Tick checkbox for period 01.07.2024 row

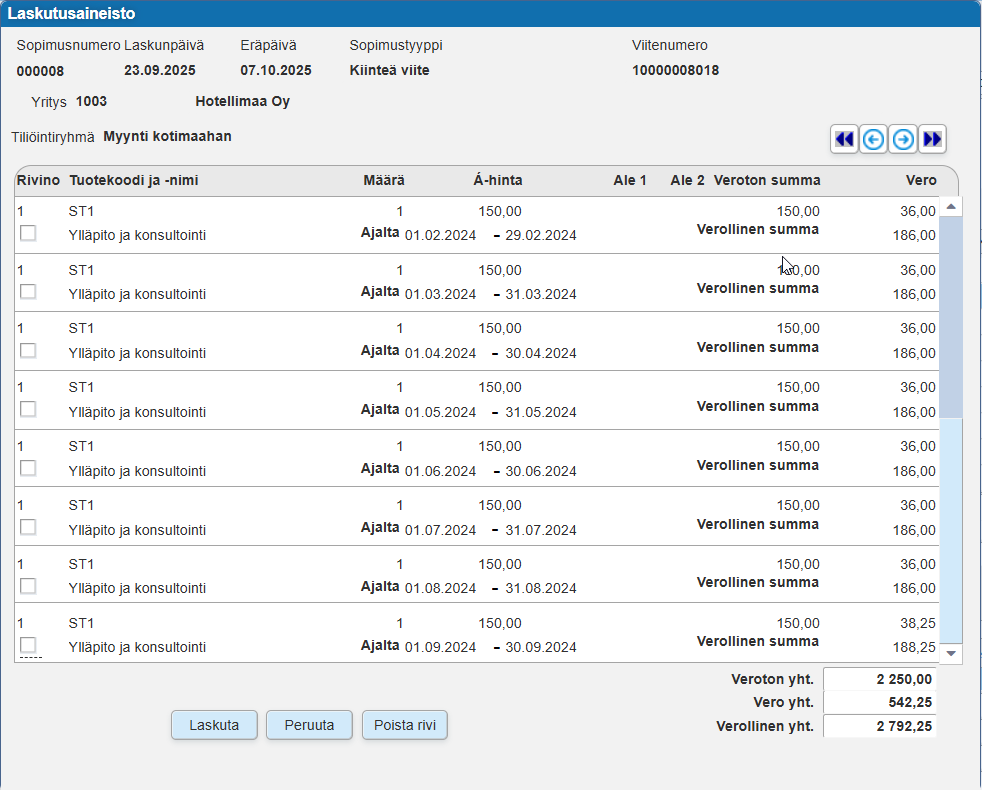tap(28, 528)
